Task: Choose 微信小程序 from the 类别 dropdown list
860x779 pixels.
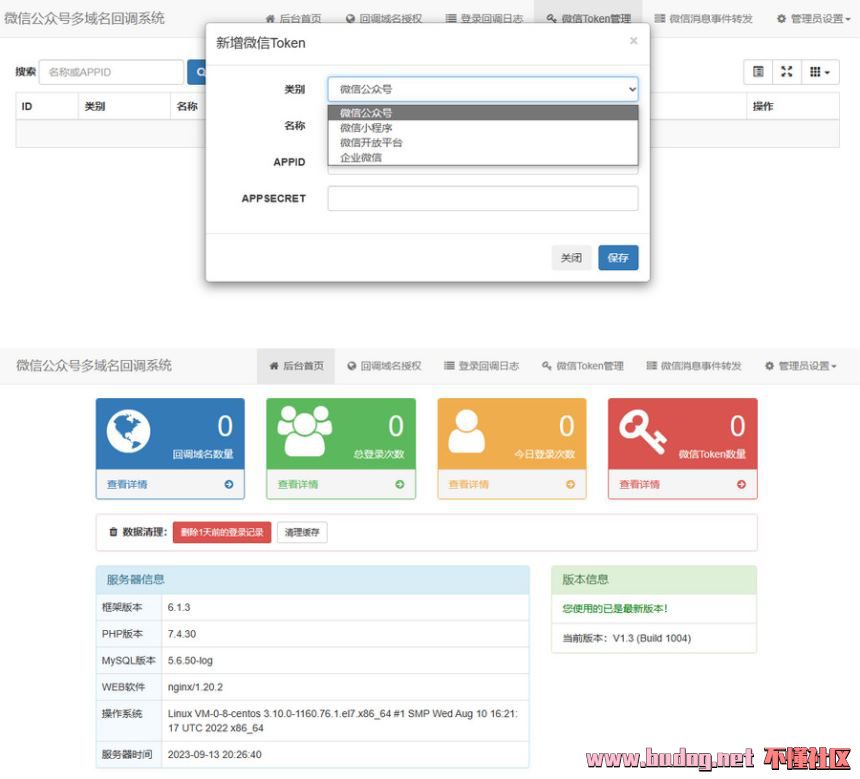Action: pos(483,128)
